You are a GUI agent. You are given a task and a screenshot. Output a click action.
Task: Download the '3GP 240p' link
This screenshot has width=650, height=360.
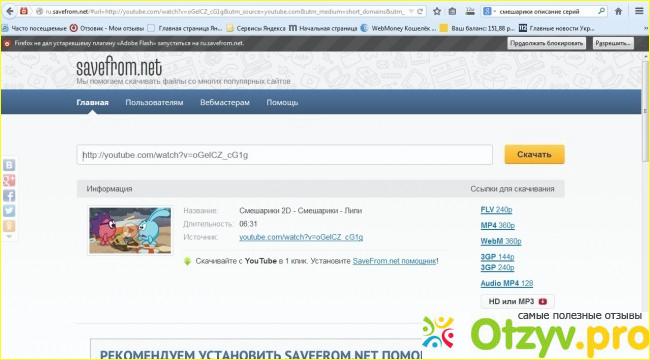tap(497, 268)
